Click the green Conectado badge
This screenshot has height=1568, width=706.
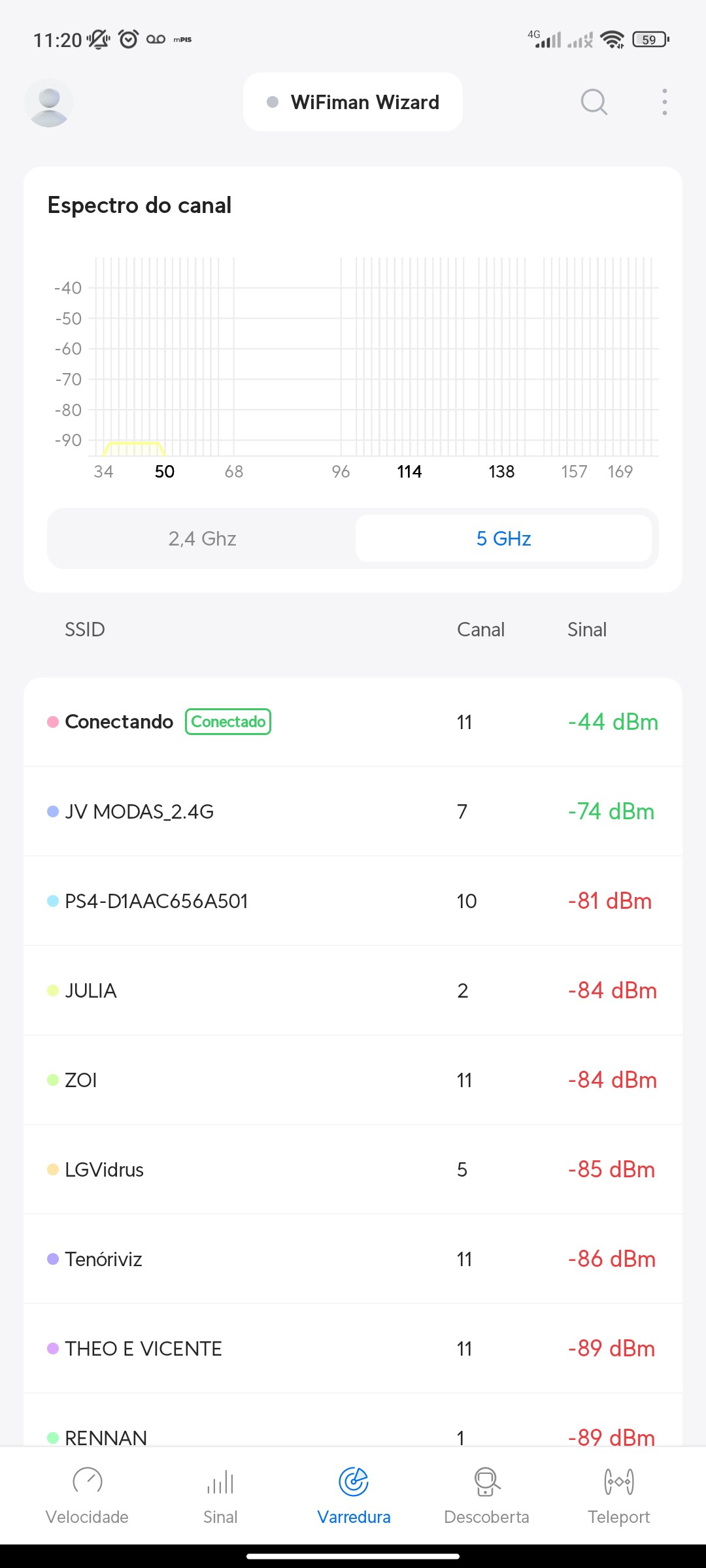tap(228, 722)
